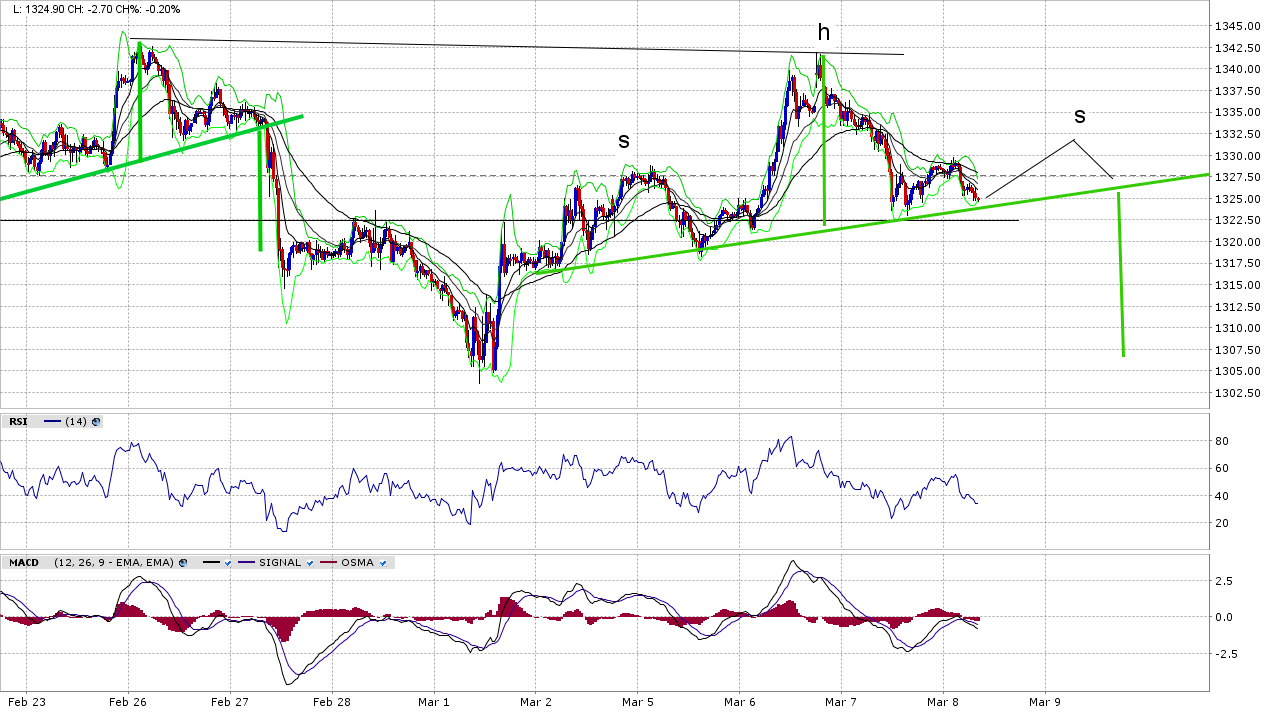Viewport: 1269px width, 716px height.
Task: Click the RSI indicator label
Action: [x=18, y=422]
